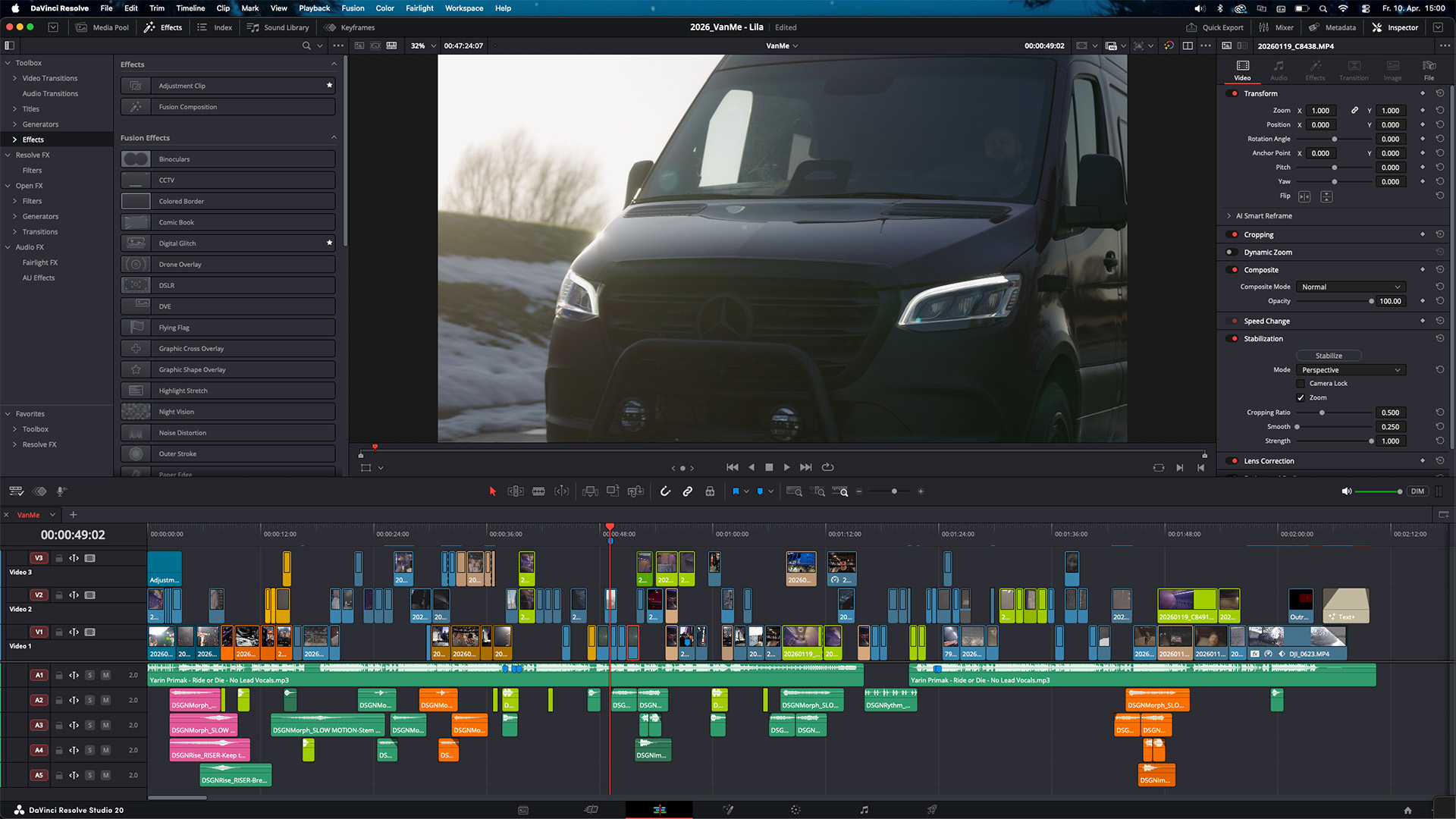
Task: Adjust the Opacity slider in Composite
Action: click(1335, 301)
